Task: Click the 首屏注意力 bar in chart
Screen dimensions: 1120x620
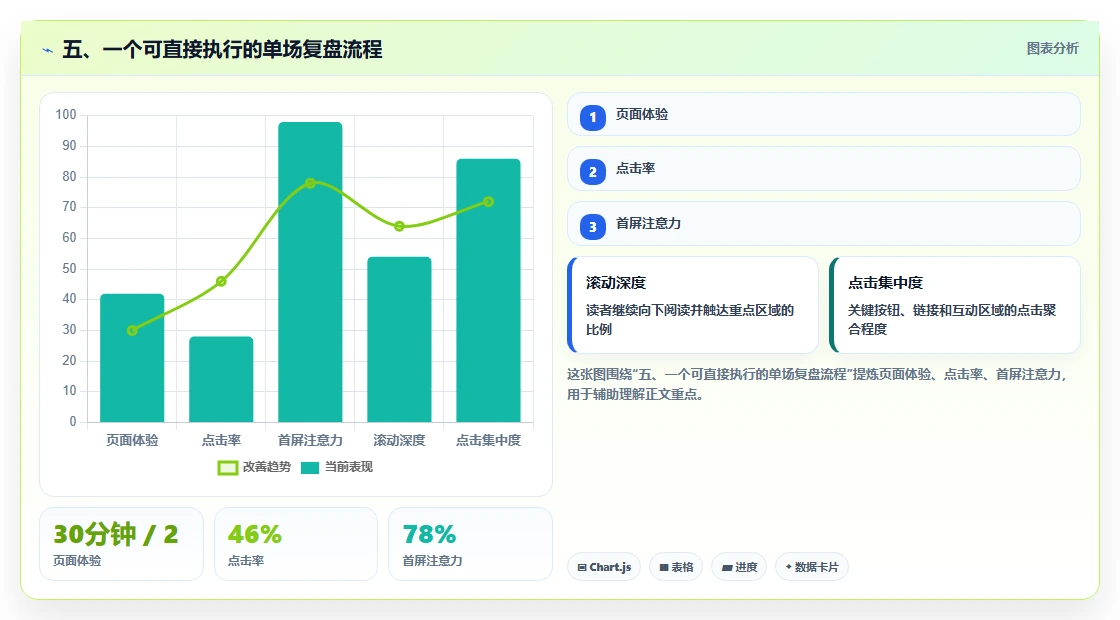Action: click(x=310, y=272)
